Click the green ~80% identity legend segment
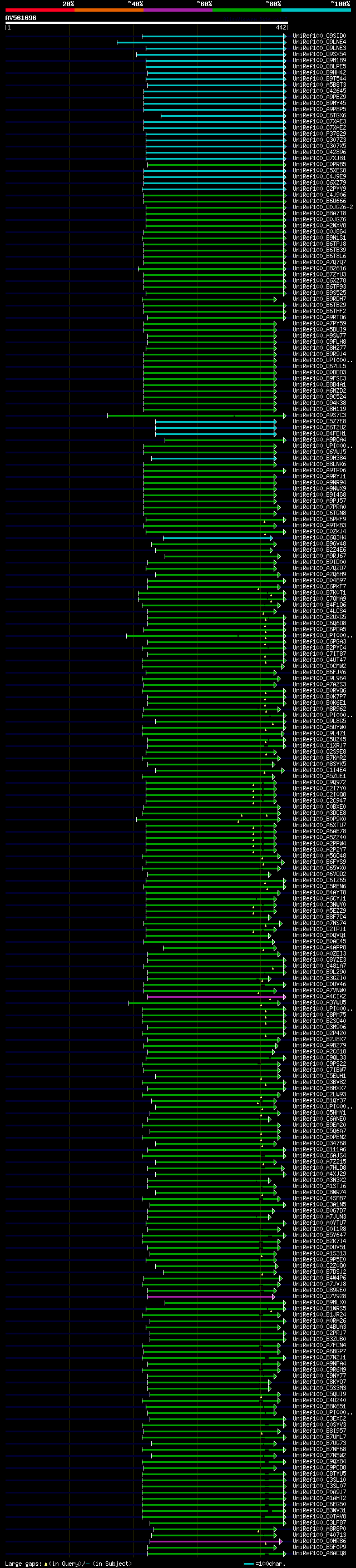The image size is (356, 1568). [x=246, y=10]
